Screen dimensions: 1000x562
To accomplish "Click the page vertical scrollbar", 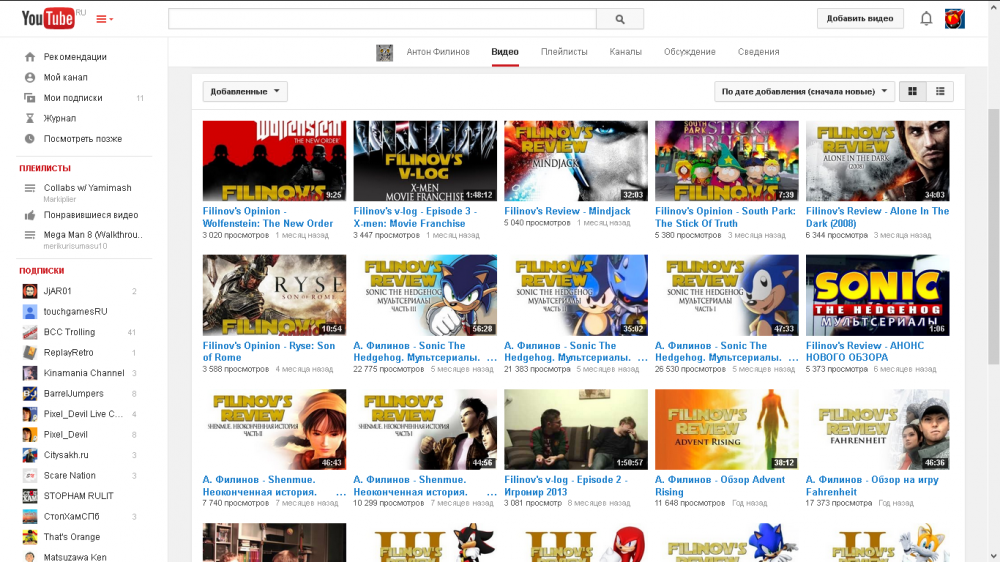I will pos(994,237).
